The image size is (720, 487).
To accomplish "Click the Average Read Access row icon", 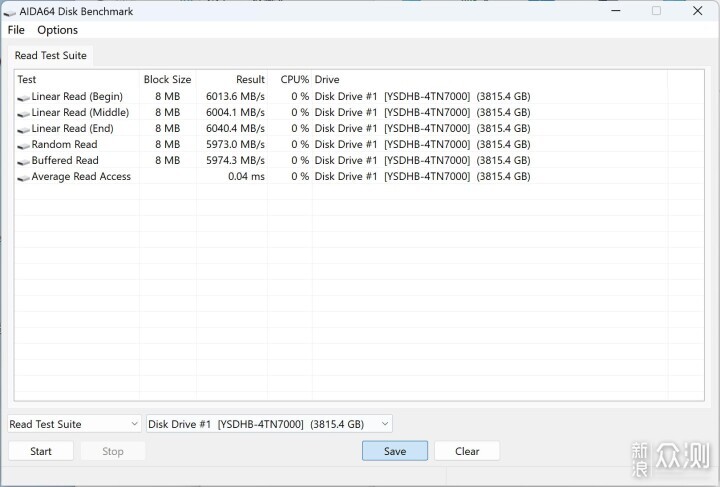I will [23, 178].
